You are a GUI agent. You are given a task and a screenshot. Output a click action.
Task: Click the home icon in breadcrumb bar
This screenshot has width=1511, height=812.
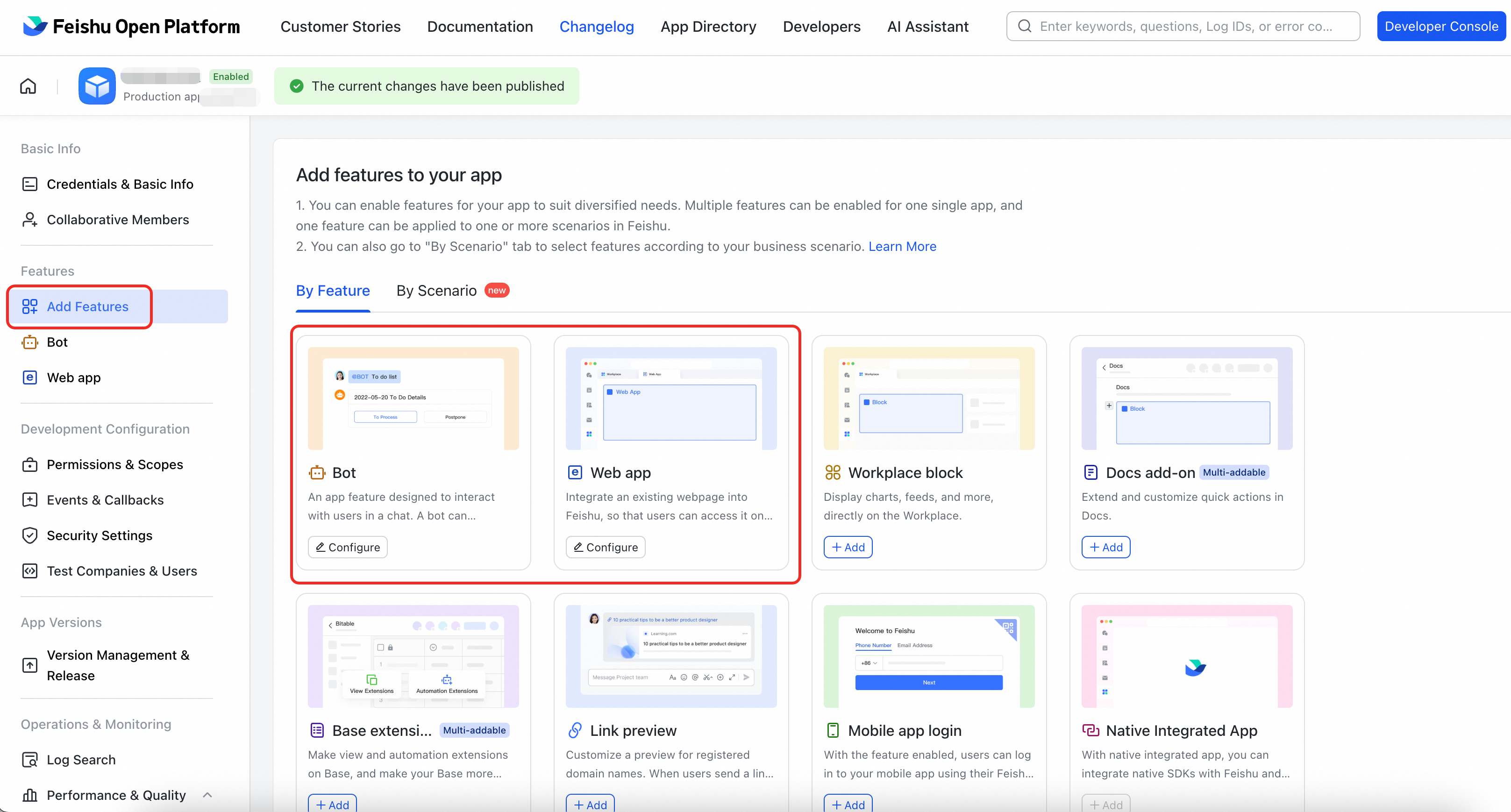[28, 86]
